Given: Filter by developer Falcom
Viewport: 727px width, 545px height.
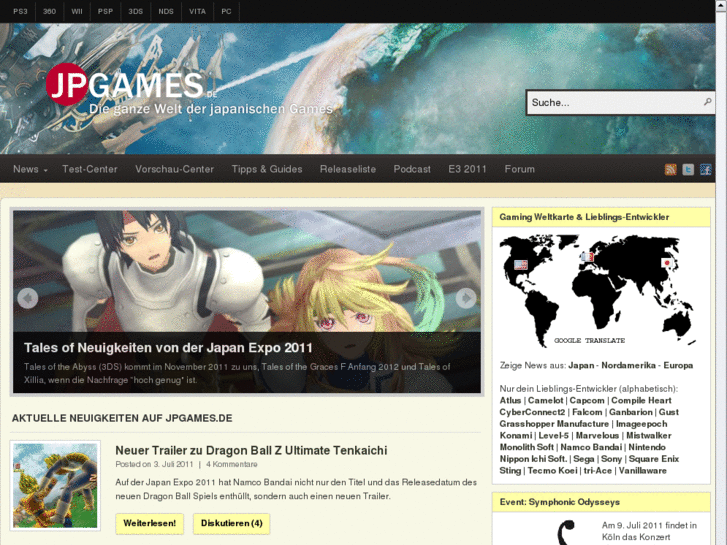Looking at the screenshot, I should [587, 412].
